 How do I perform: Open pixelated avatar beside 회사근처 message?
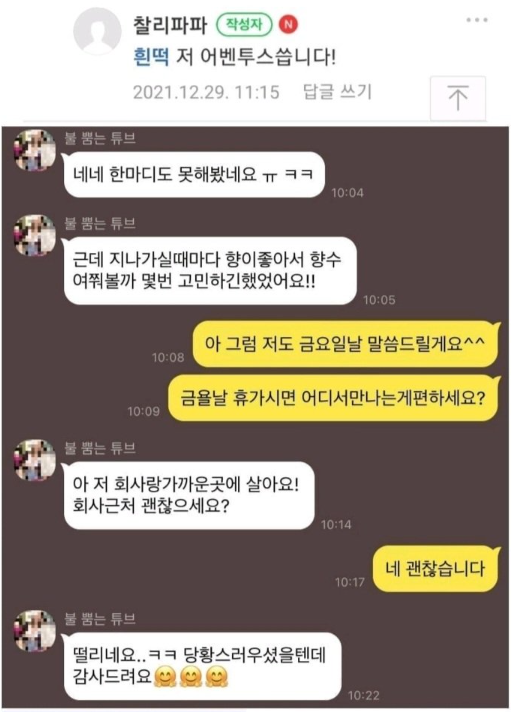point(35,460)
